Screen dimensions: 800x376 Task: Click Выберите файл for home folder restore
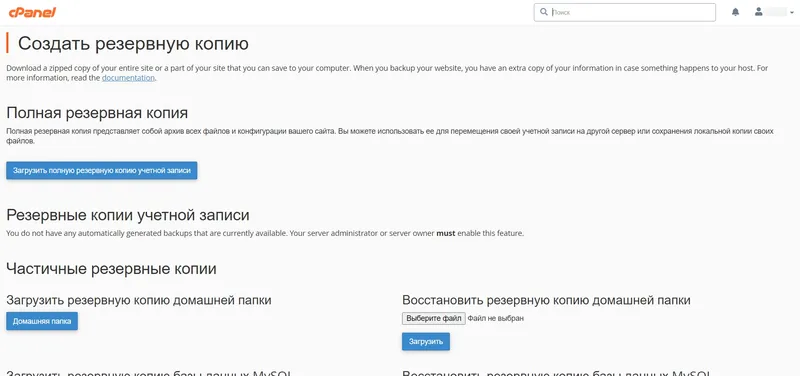pyautogui.click(x=434, y=318)
